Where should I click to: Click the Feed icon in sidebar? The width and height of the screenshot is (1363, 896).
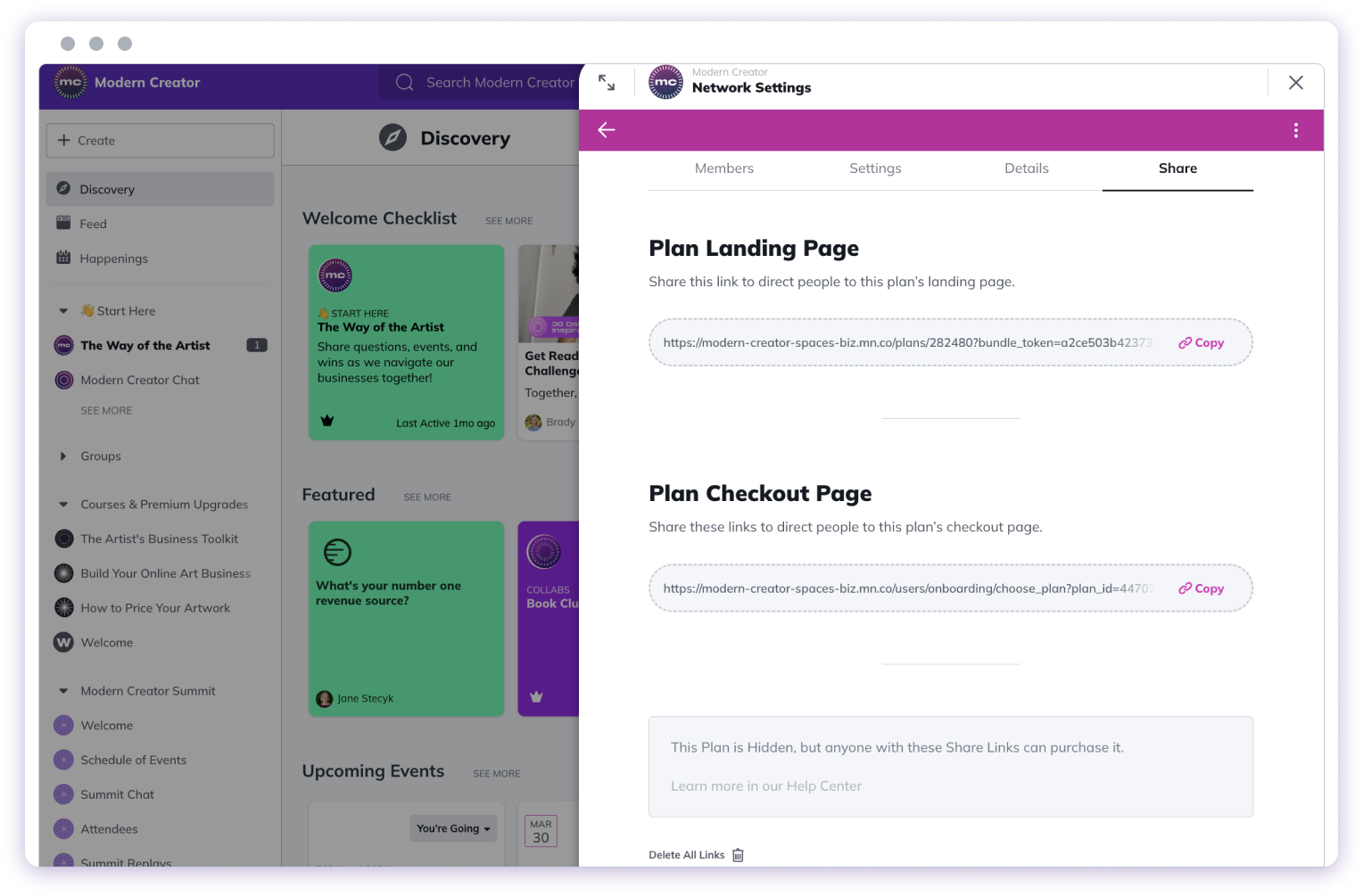click(x=63, y=223)
